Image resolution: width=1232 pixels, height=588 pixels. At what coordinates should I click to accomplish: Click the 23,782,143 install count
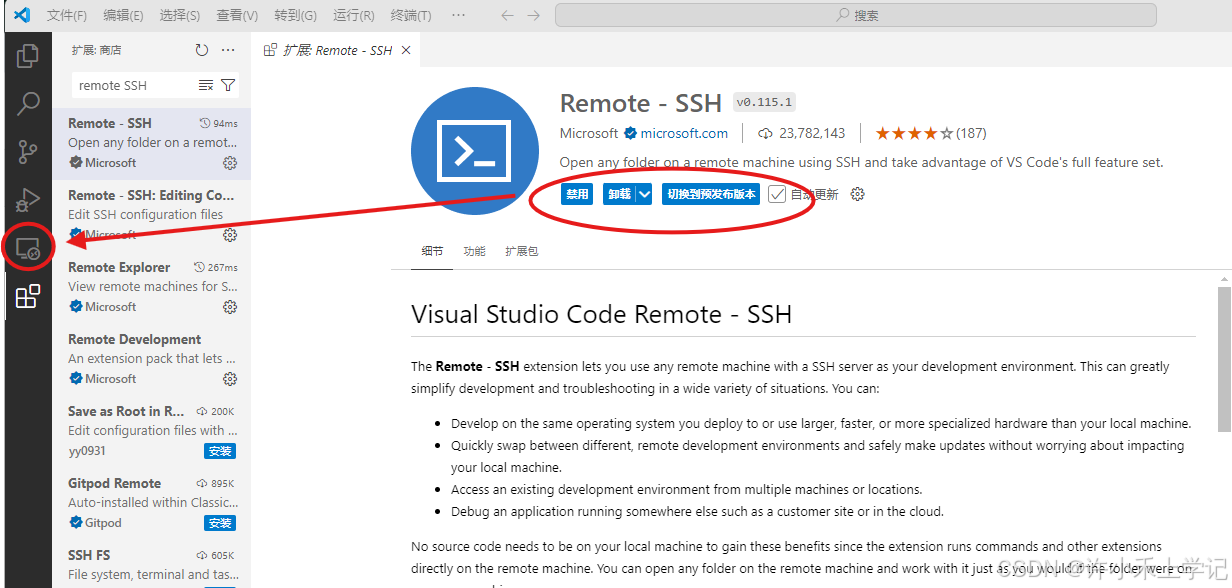802,133
